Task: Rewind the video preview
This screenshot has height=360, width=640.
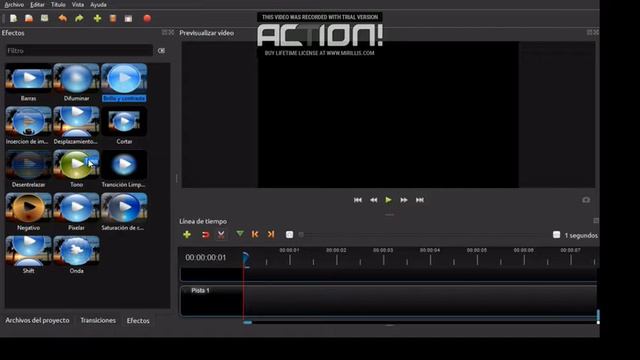Action: click(x=373, y=200)
